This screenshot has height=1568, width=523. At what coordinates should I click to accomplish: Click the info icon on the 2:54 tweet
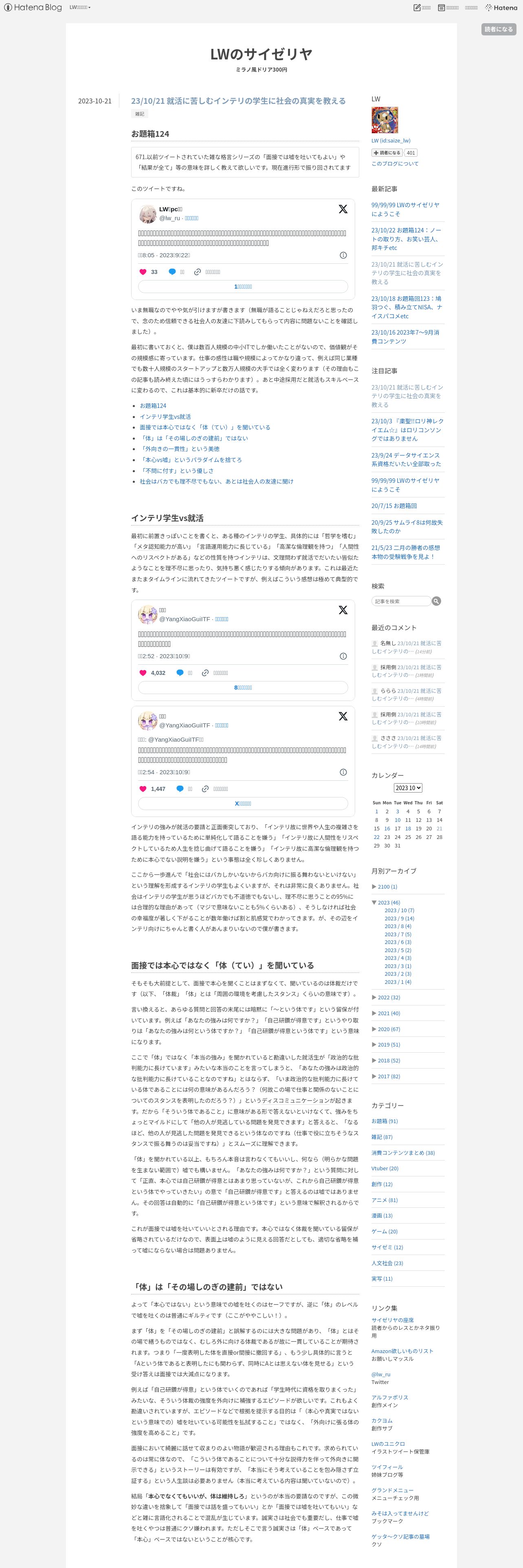pos(343,772)
